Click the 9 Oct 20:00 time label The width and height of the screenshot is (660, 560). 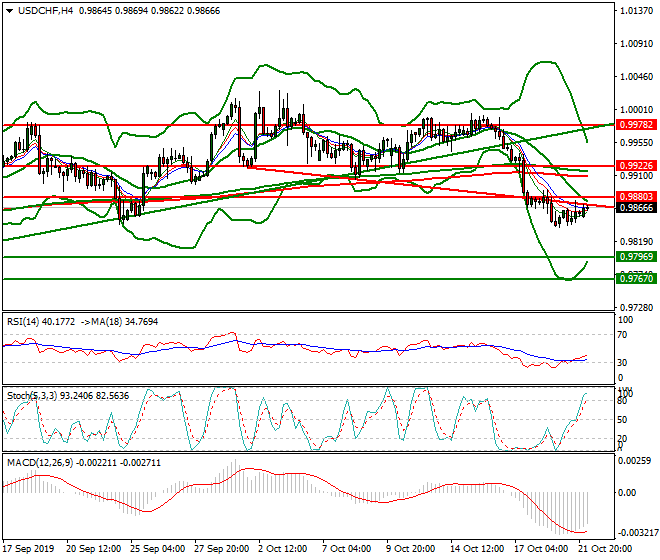click(410, 549)
